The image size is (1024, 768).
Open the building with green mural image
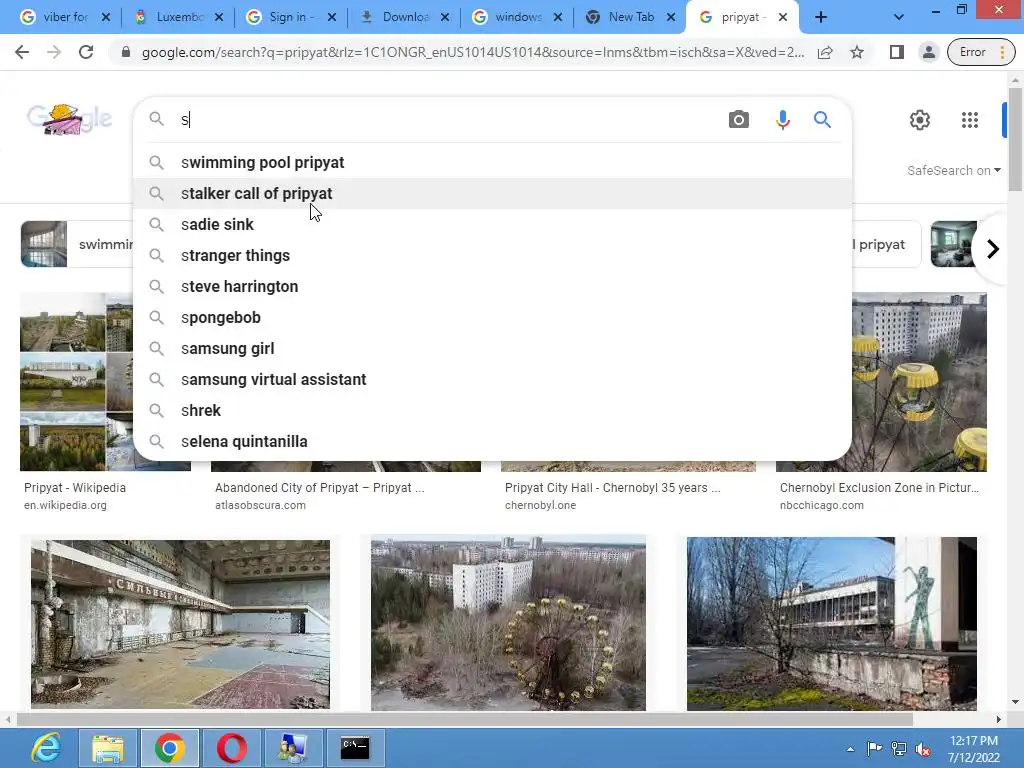831,624
